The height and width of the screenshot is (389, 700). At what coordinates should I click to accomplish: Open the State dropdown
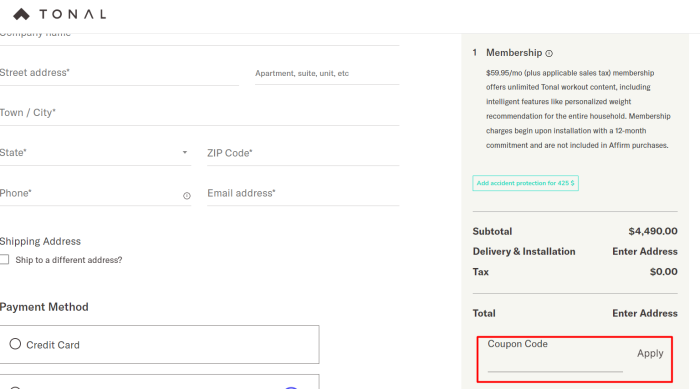click(95, 153)
